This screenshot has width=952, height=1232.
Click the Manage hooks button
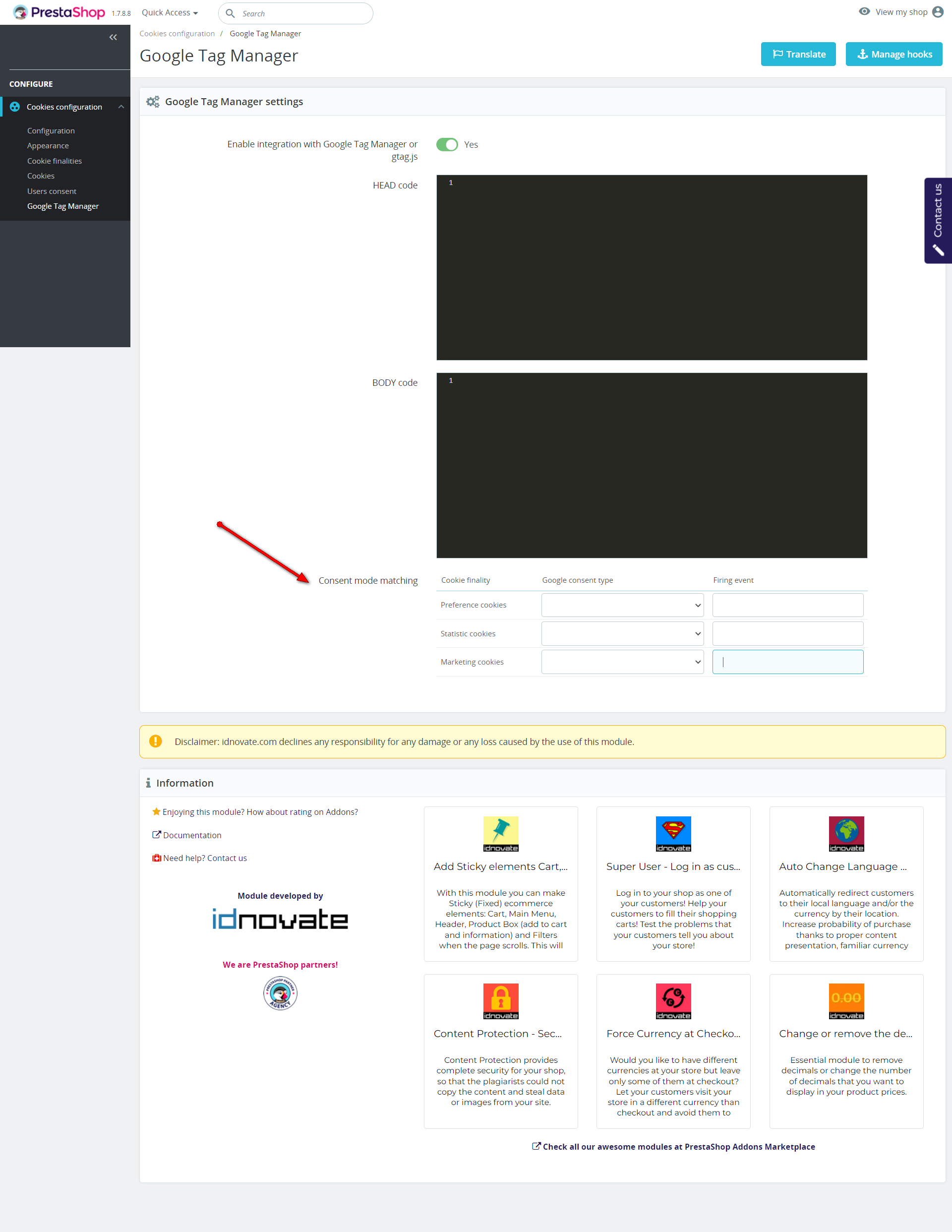click(x=893, y=54)
